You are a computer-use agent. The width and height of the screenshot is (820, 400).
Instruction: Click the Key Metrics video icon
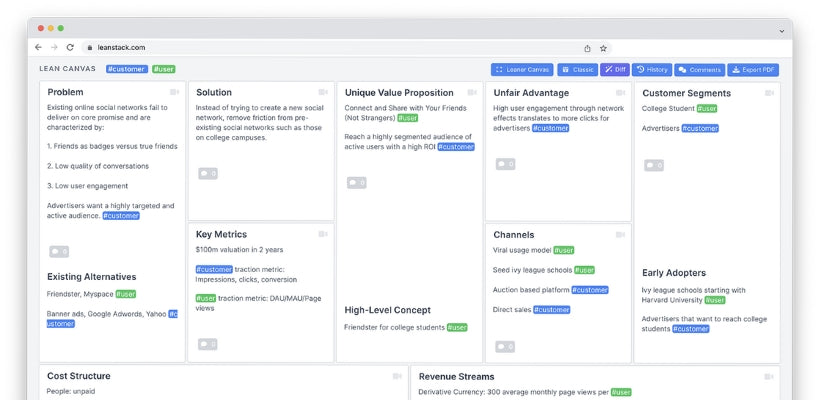click(322, 235)
